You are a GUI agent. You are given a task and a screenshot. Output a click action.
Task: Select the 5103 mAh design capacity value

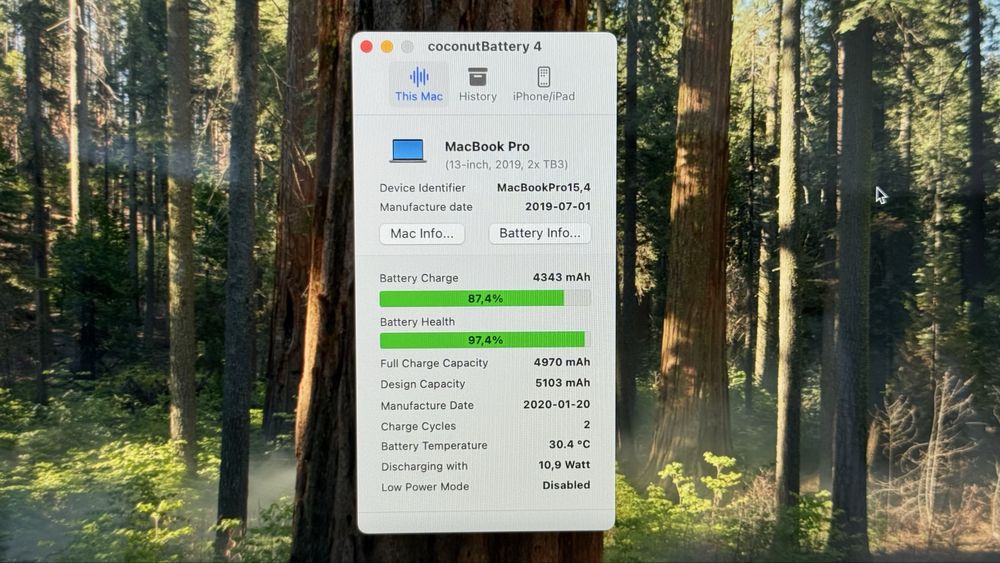pyautogui.click(x=562, y=383)
